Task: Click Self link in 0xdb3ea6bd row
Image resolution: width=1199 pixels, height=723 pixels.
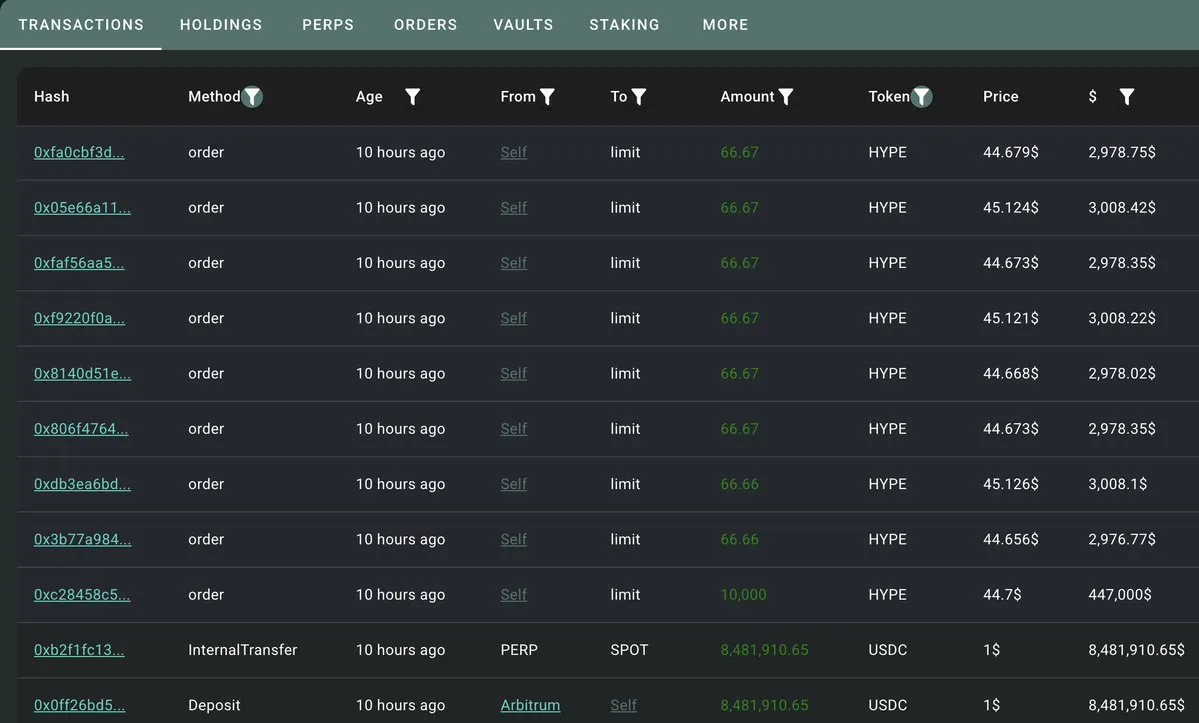Action: [x=513, y=484]
